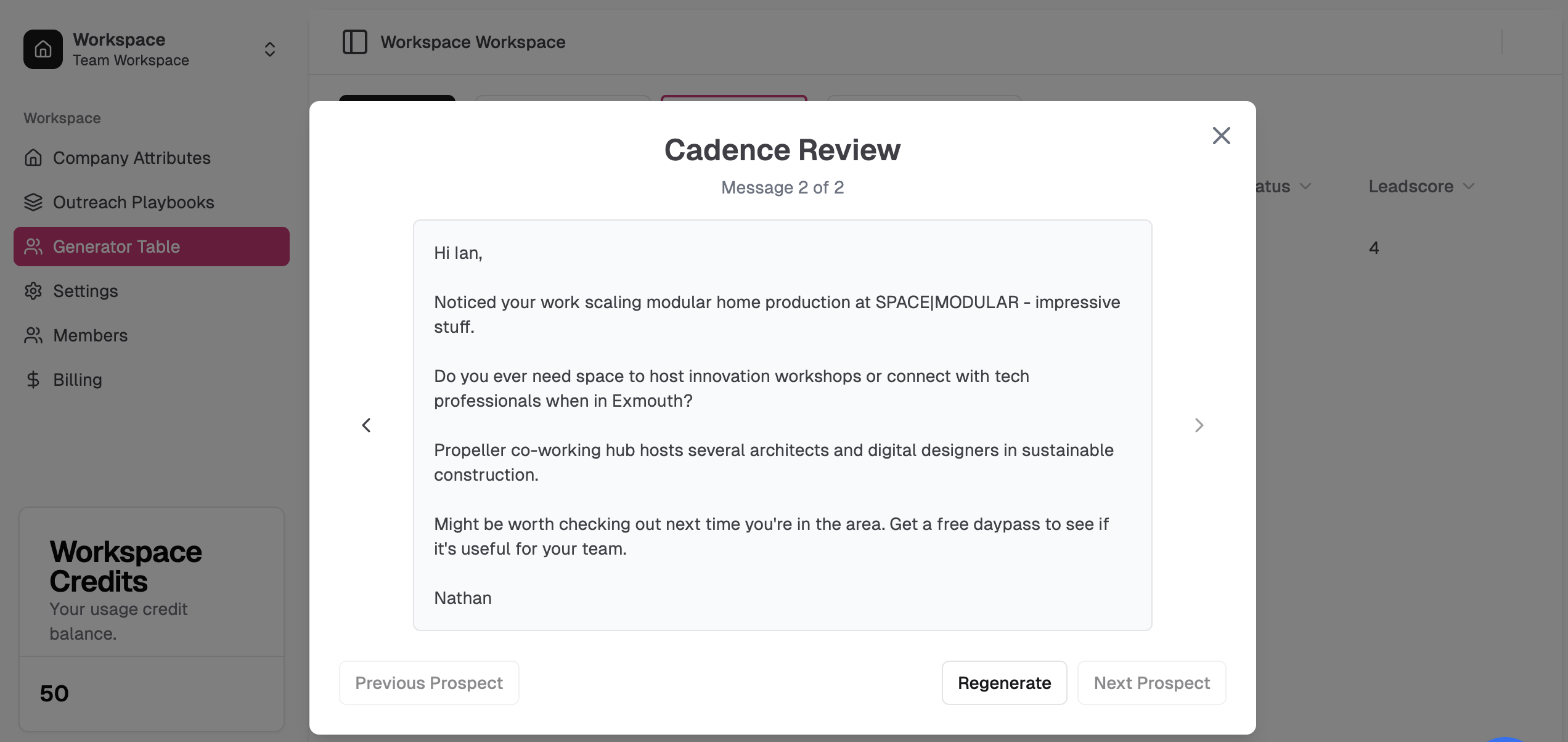Click the Settings gear icon
This screenshot has height=742, width=1568.
(x=33, y=291)
